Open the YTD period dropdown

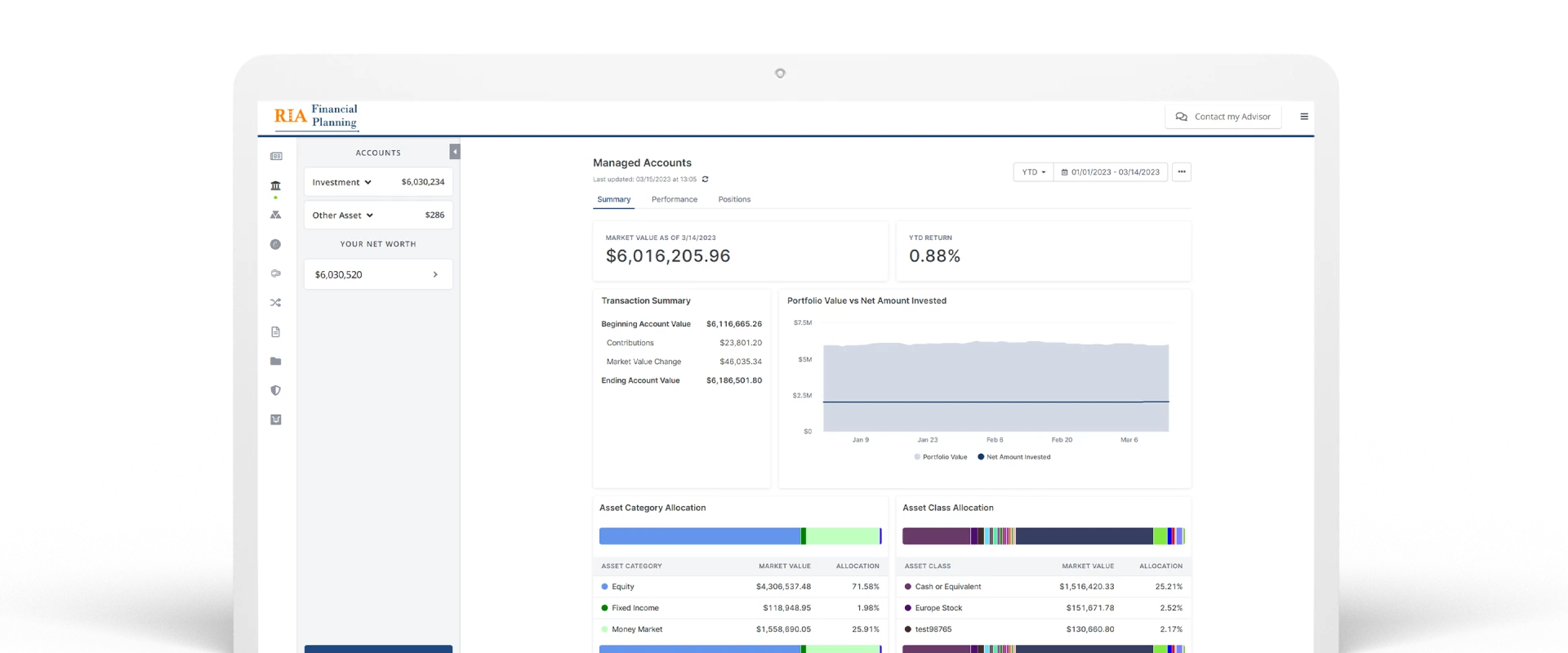pos(1033,172)
